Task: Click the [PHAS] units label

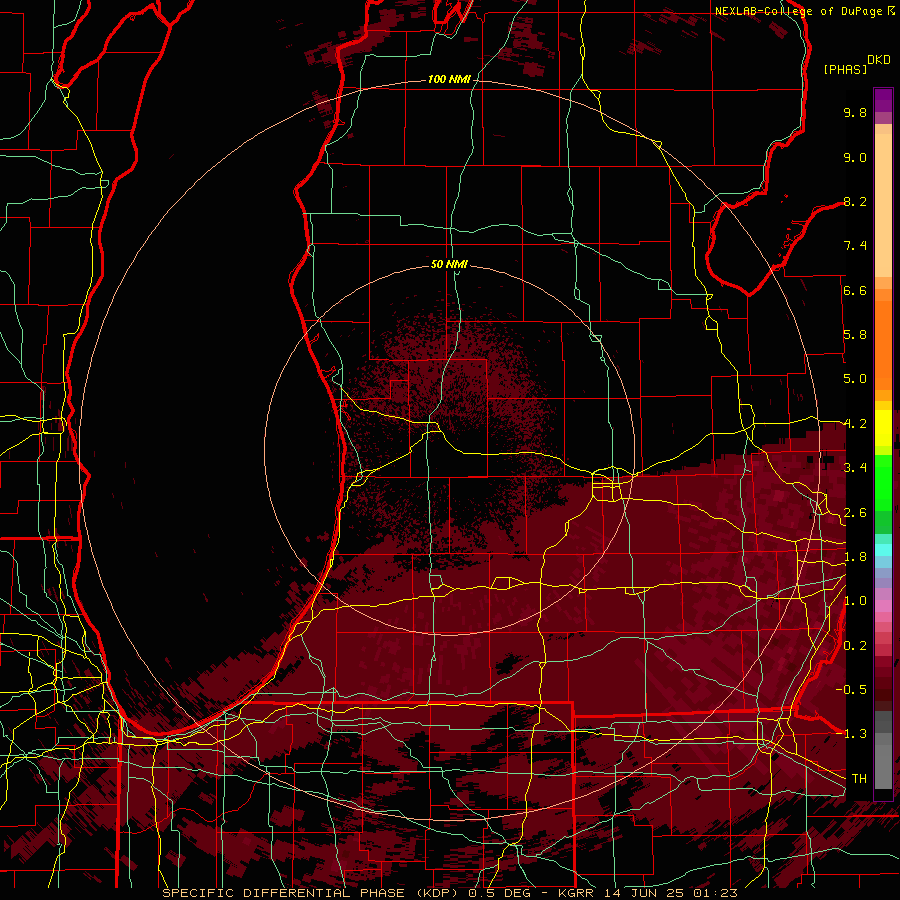Action: coord(845,70)
